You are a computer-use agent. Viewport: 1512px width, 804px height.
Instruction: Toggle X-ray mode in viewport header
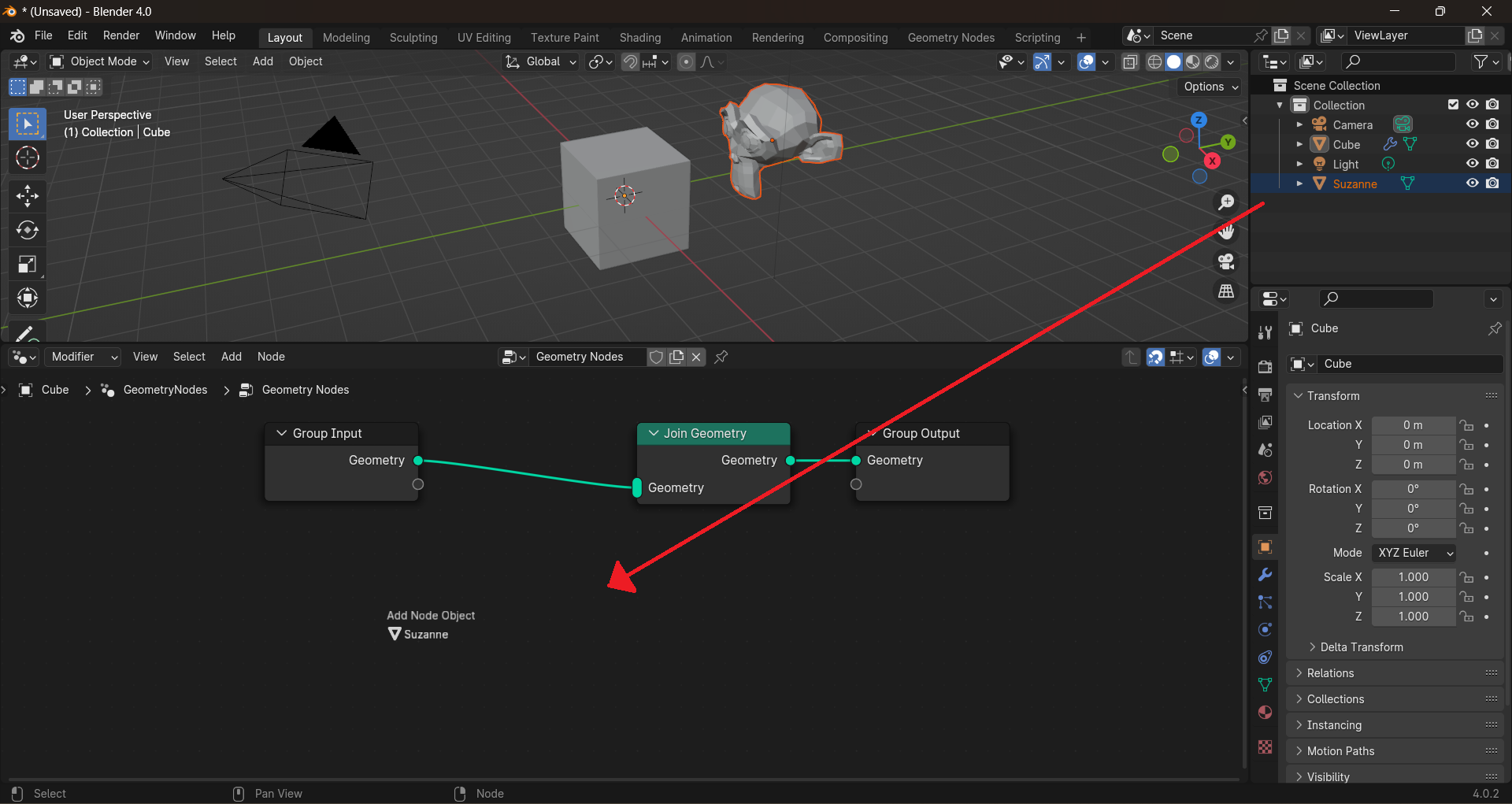coord(1130,61)
